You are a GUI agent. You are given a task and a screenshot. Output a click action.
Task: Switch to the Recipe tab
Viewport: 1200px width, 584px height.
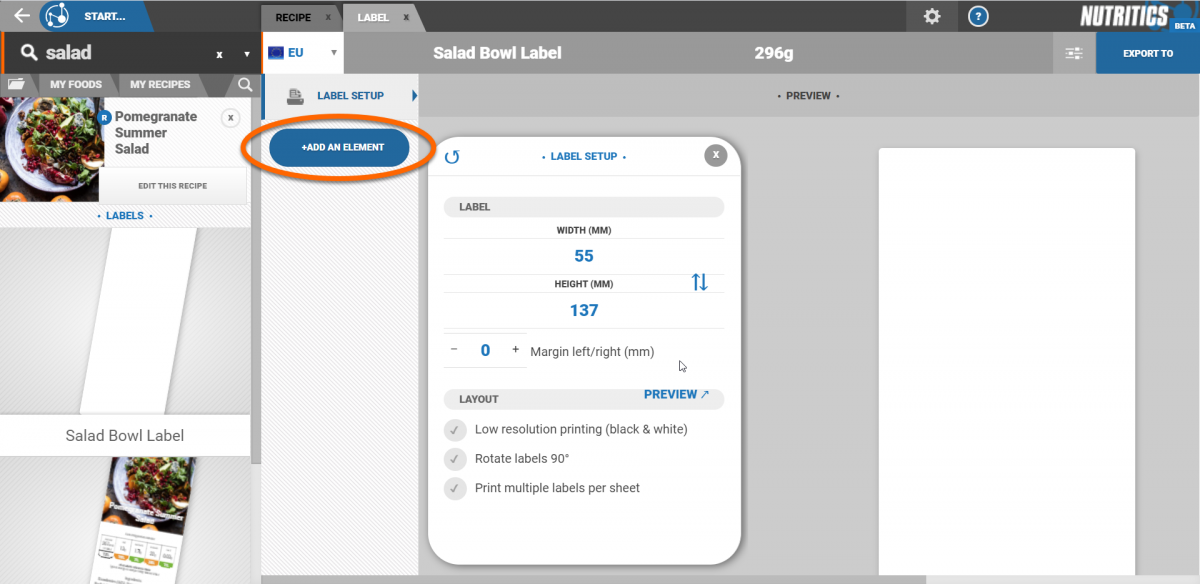pyautogui.click(x=293, y=17)
